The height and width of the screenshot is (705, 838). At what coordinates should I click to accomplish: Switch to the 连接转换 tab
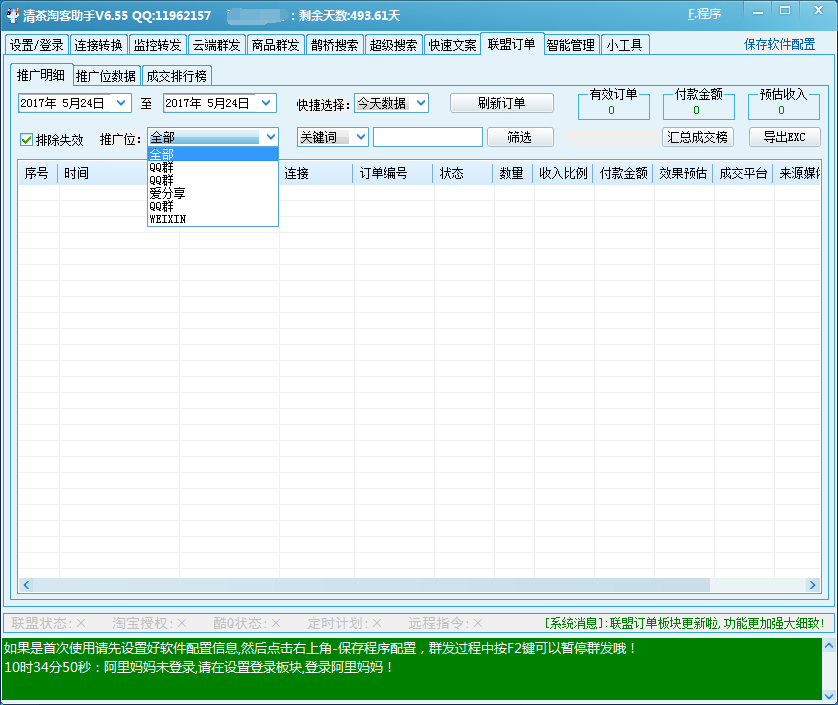point(98,45)
